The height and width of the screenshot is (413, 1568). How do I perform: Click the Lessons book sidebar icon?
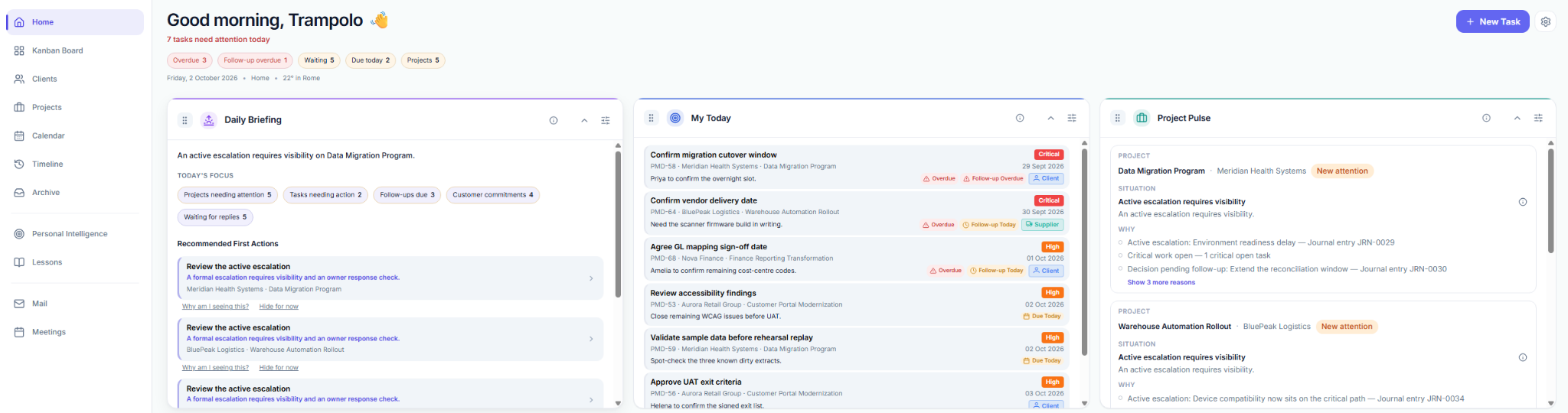click(x=19, y=262)
